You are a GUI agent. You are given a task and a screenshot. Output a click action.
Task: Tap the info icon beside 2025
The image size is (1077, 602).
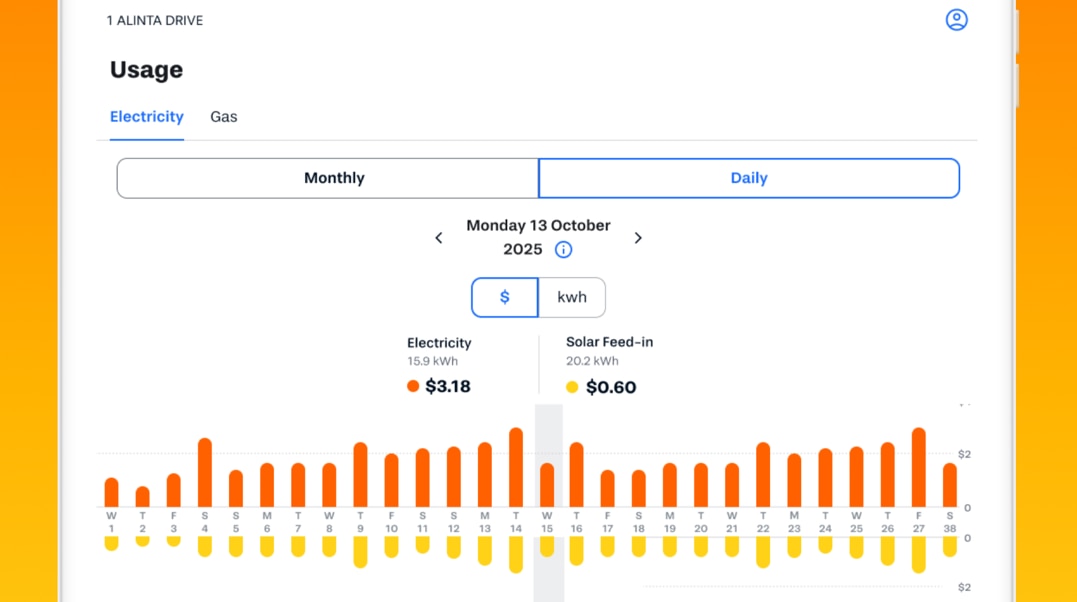(563, 249)
